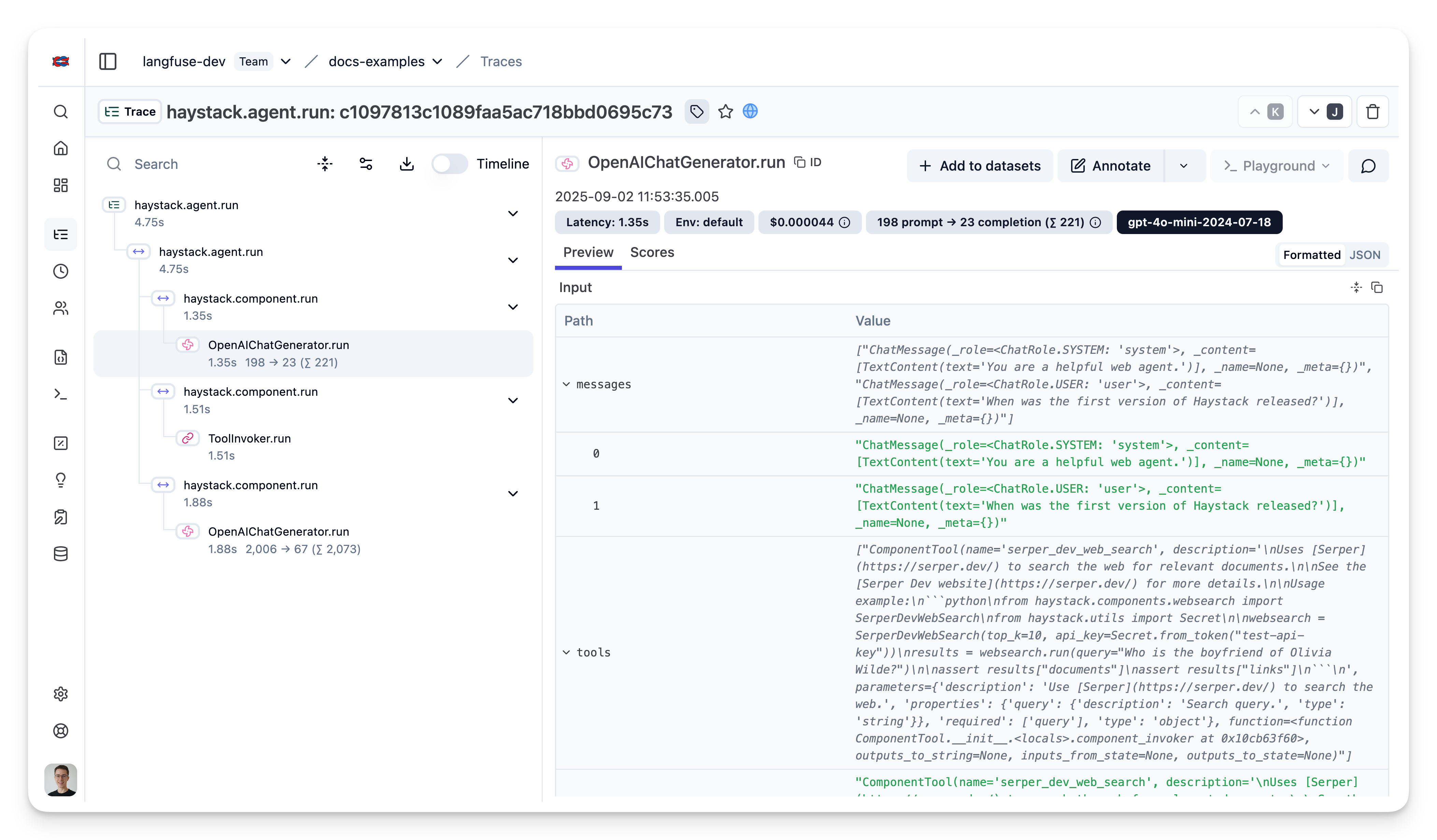This screenshot has width=1437, height=840.
Task: Open the tree view filter settings icon
Action: click(x=366, y=164)
